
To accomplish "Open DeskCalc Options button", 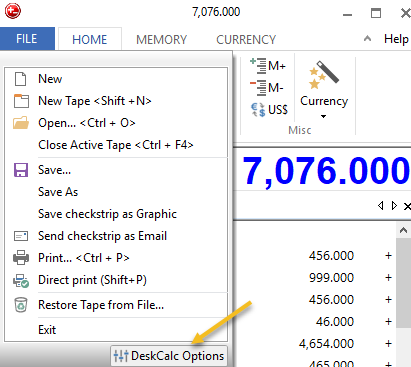I will click(169, 356).
